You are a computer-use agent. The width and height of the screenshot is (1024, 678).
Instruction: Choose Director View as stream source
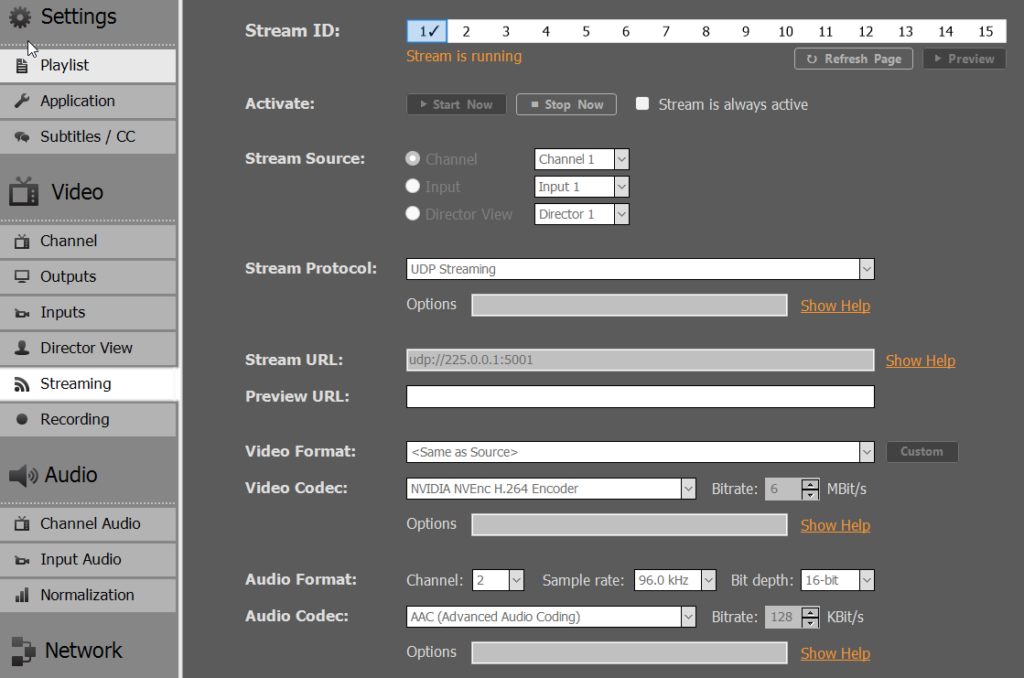[x=412, y=213]
